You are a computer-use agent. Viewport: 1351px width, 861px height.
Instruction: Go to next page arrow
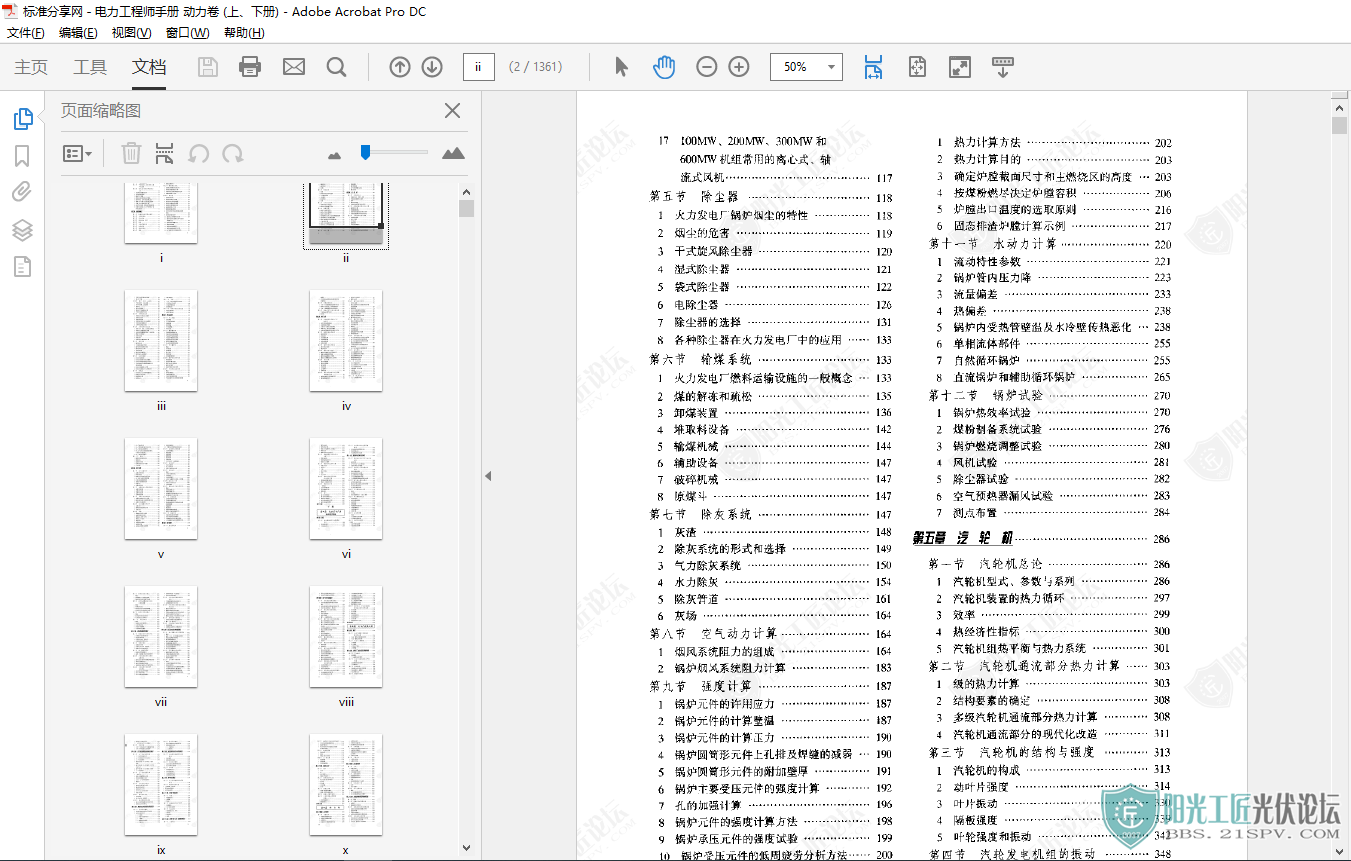pos(432,67)
